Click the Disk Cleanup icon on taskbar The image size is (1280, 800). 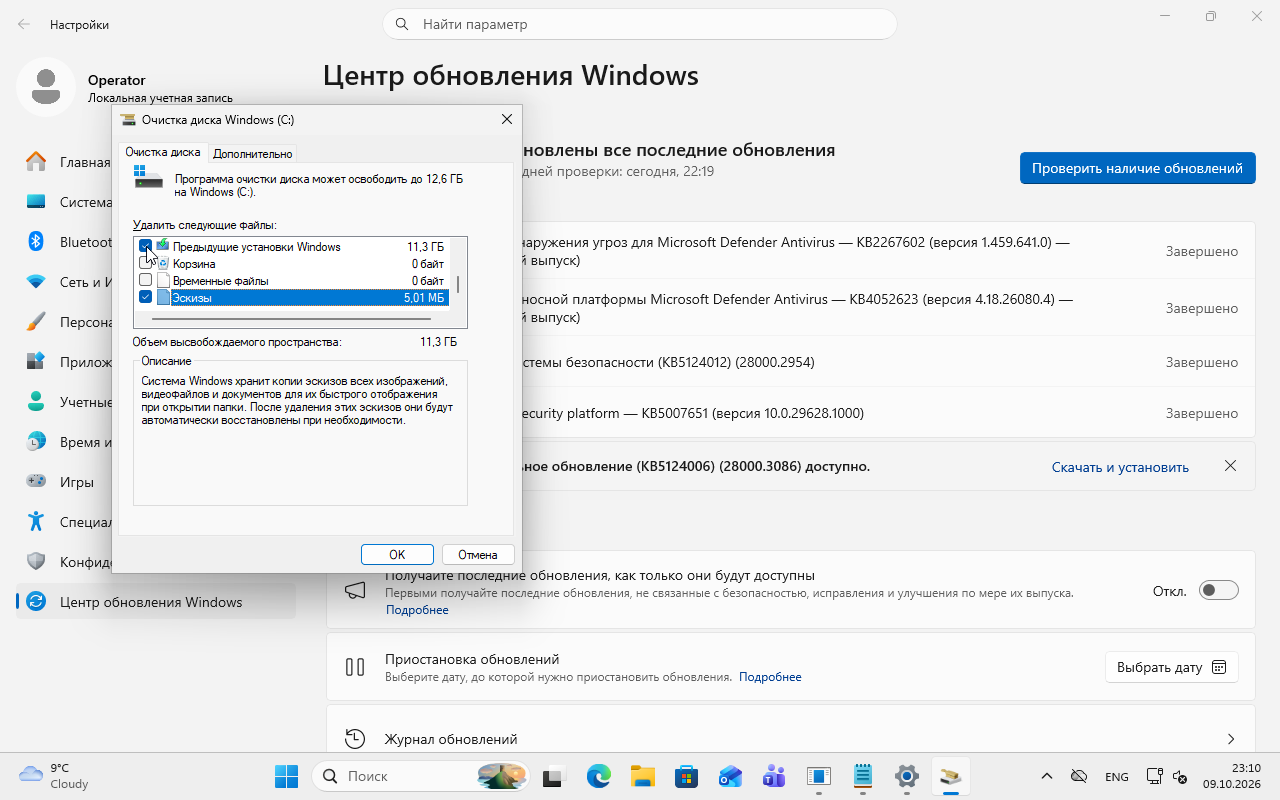point(950,776)
